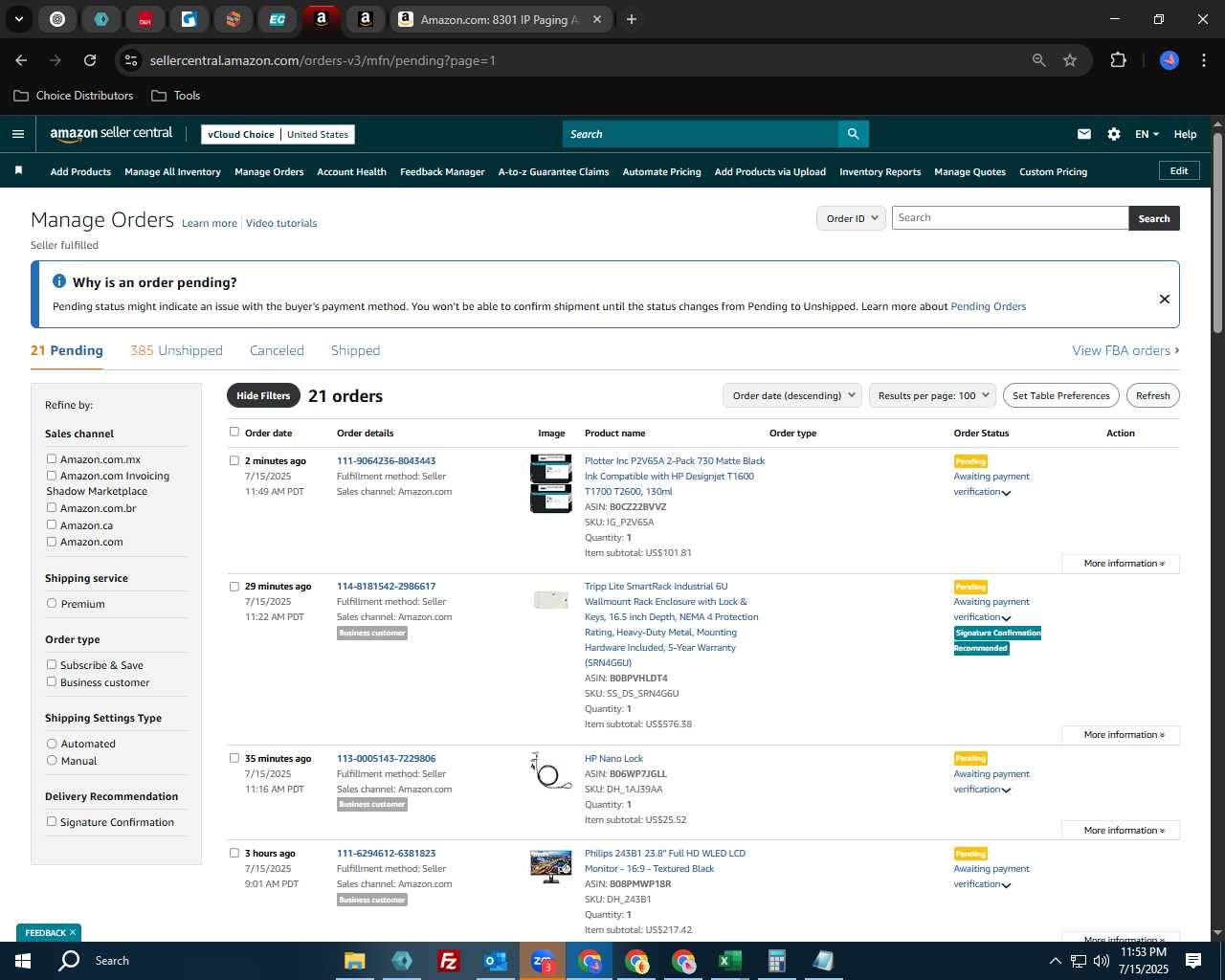Open the Order date (descending) sort dropdown
1225x980 pixels.
(792, 395)
